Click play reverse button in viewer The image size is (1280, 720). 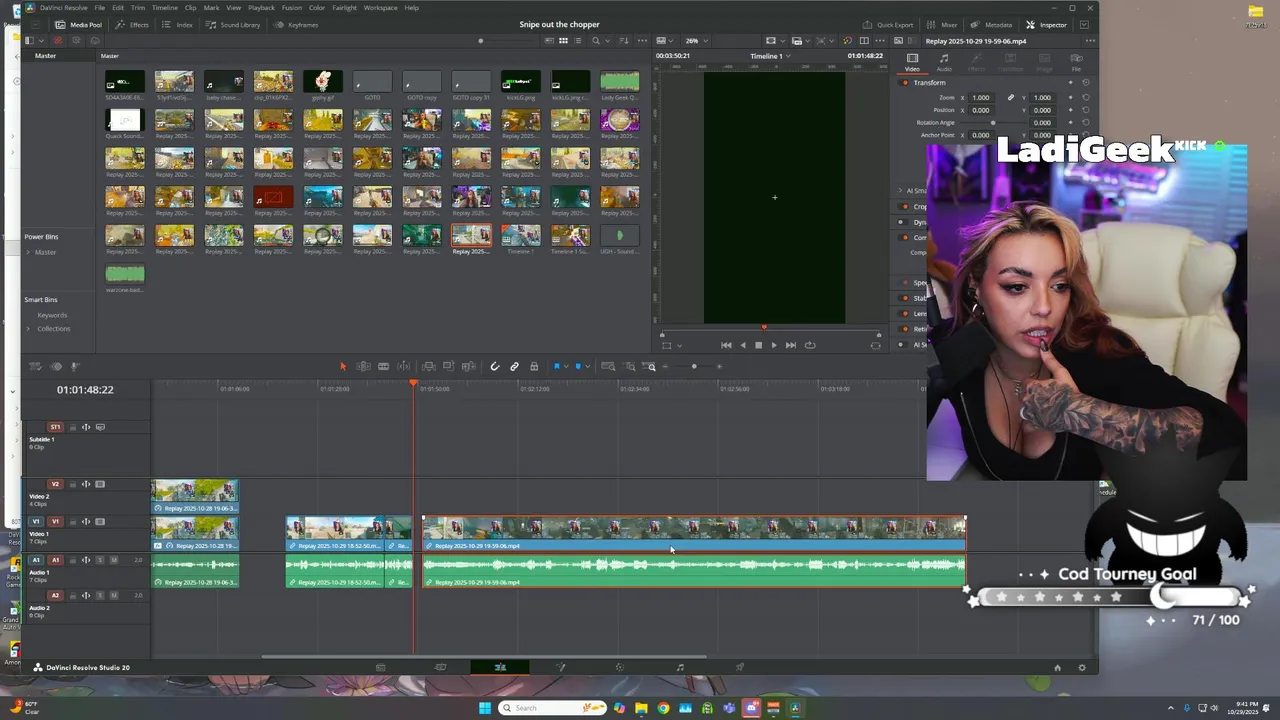(x=742, y=345)
